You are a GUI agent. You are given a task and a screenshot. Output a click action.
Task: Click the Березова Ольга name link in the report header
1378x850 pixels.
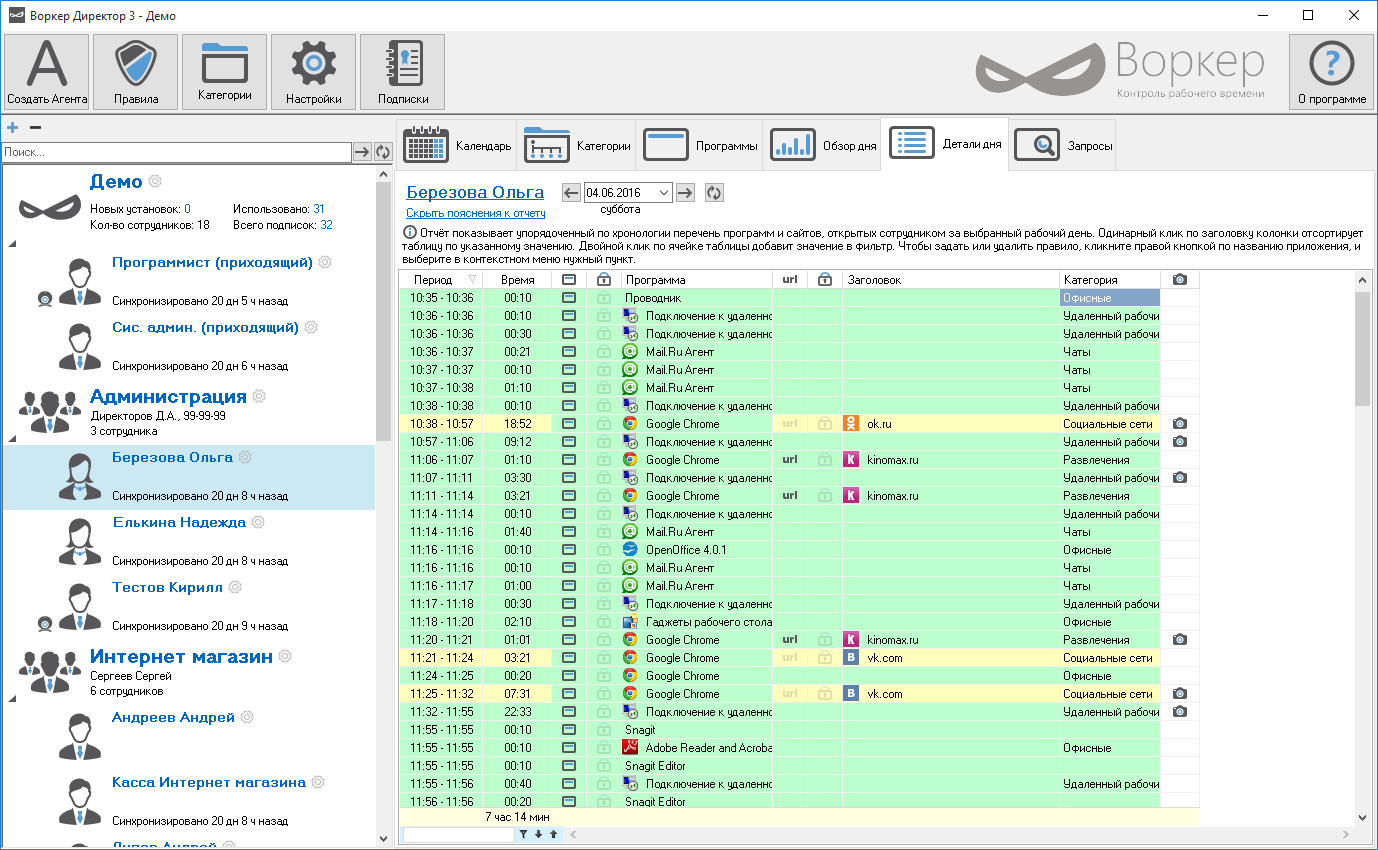475,192
